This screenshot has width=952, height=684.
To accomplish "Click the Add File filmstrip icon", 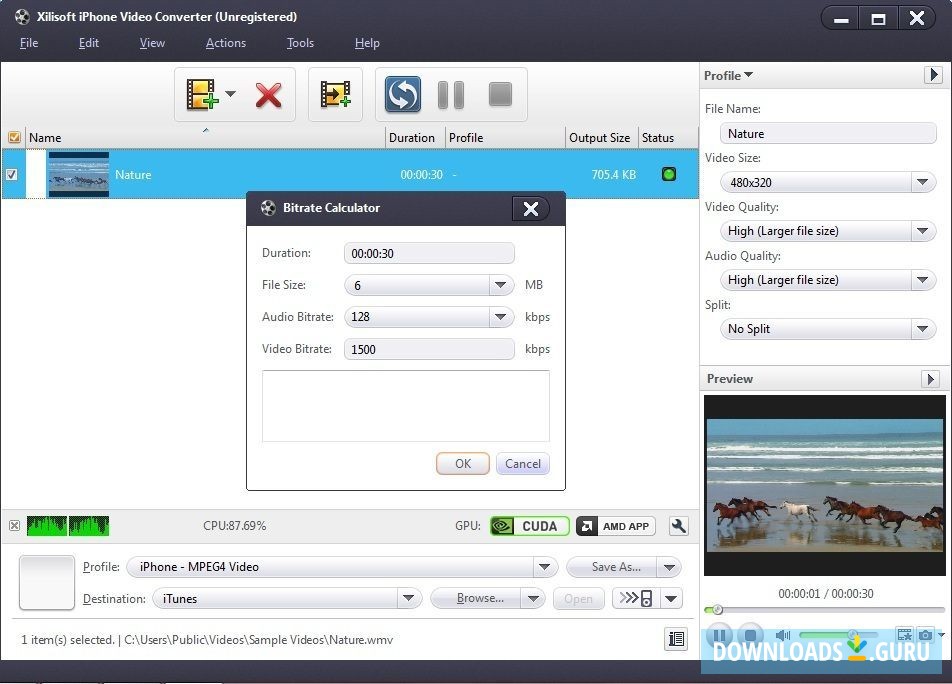I will pos(202,95).
